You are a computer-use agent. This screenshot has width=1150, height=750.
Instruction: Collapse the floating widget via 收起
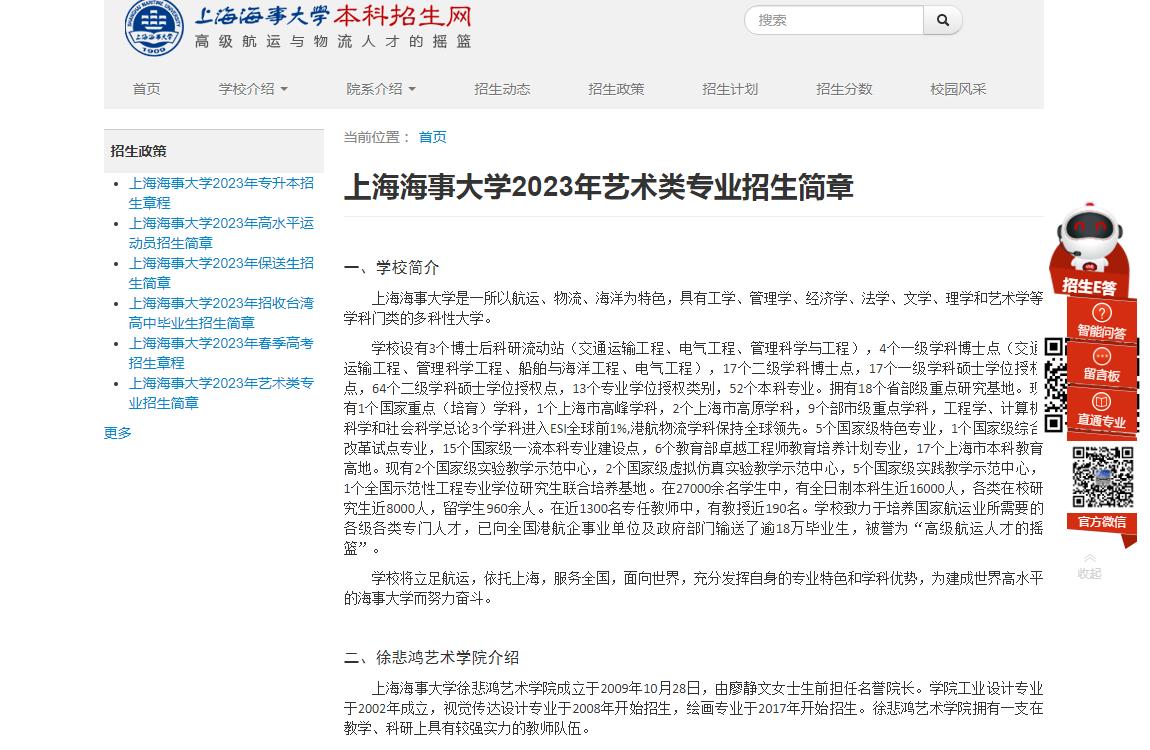(1089, 567)
